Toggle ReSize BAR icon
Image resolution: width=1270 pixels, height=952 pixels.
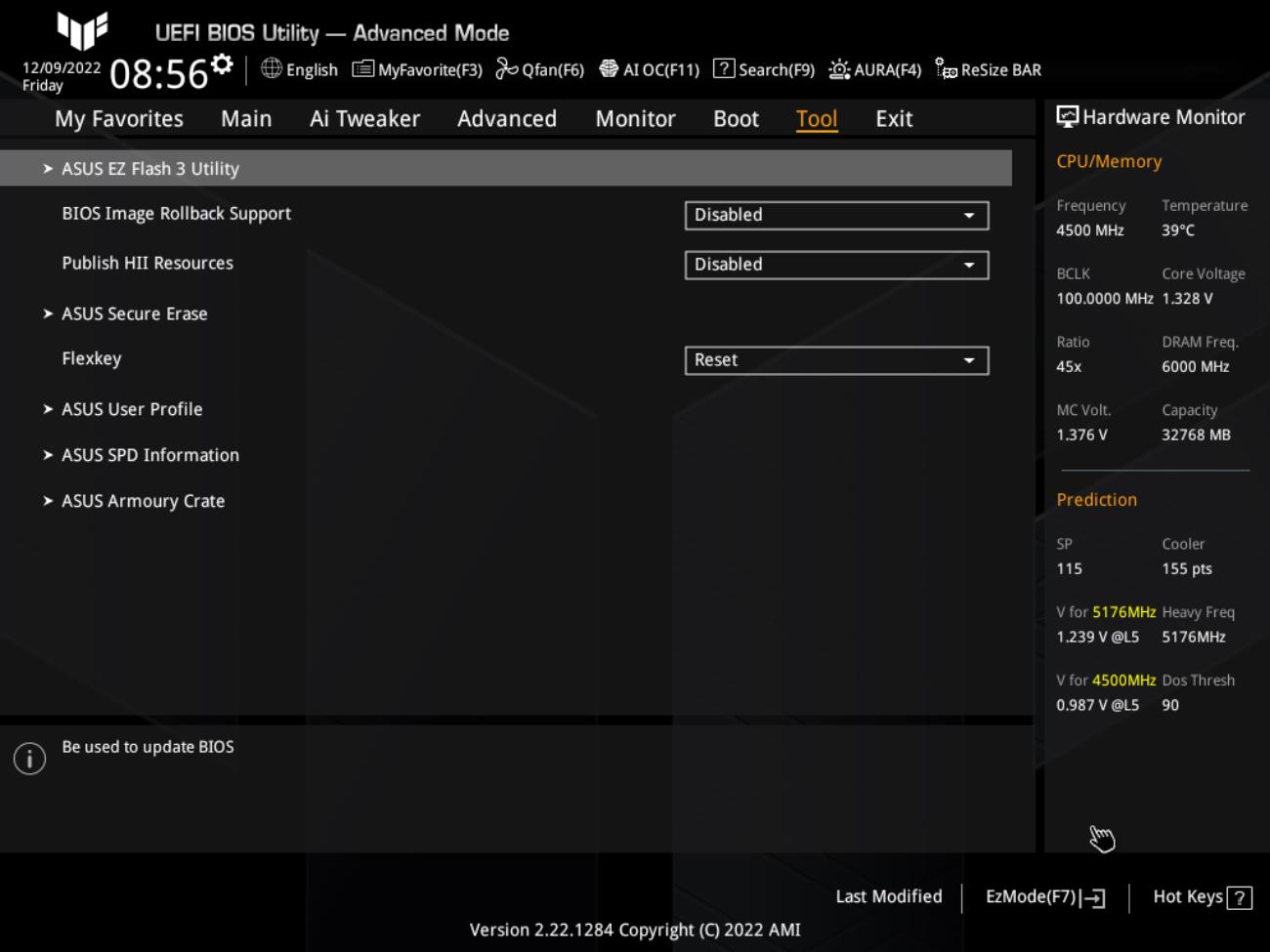point(946,68)
